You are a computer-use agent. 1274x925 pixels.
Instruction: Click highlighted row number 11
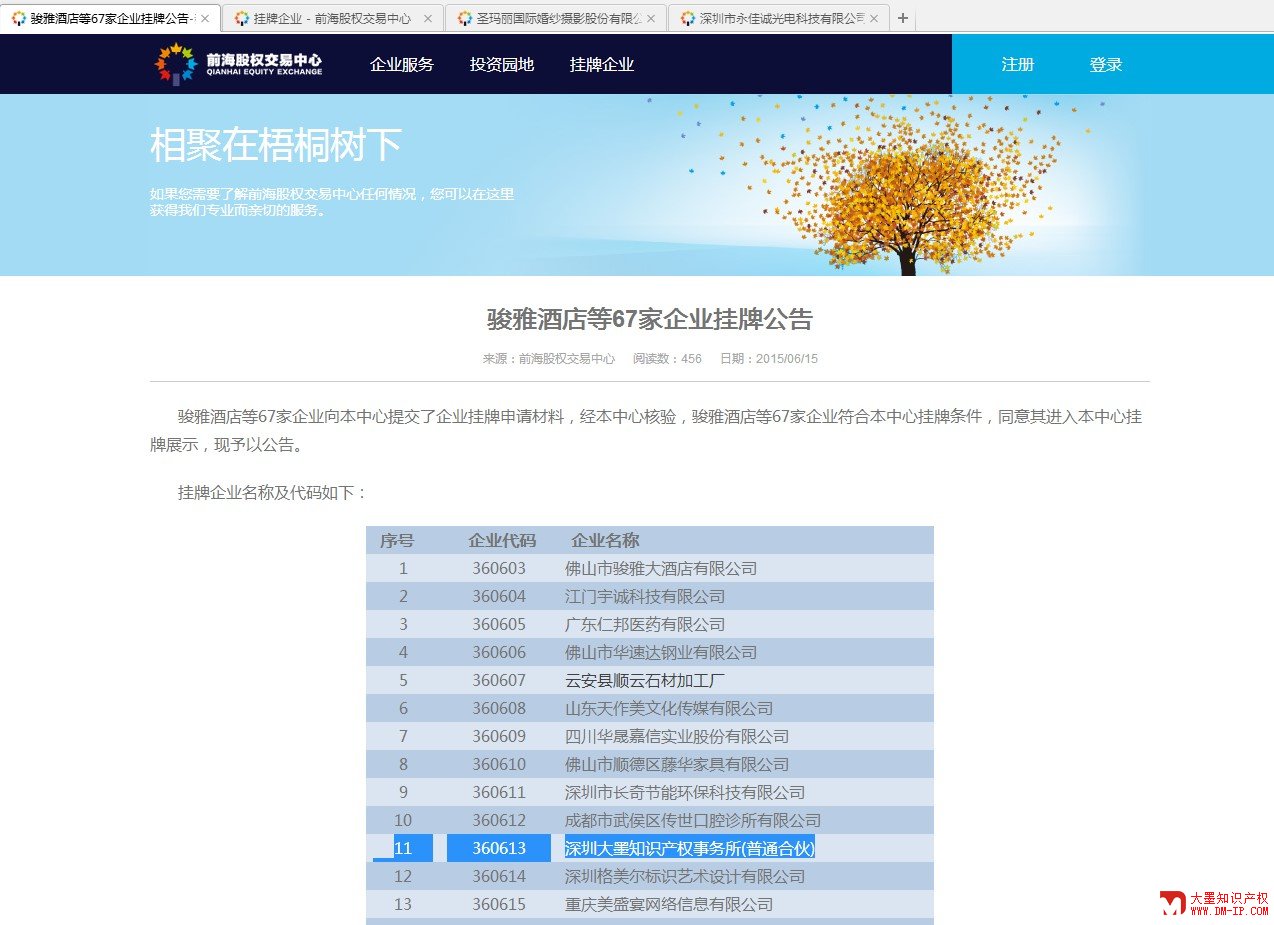coord(403,848)
